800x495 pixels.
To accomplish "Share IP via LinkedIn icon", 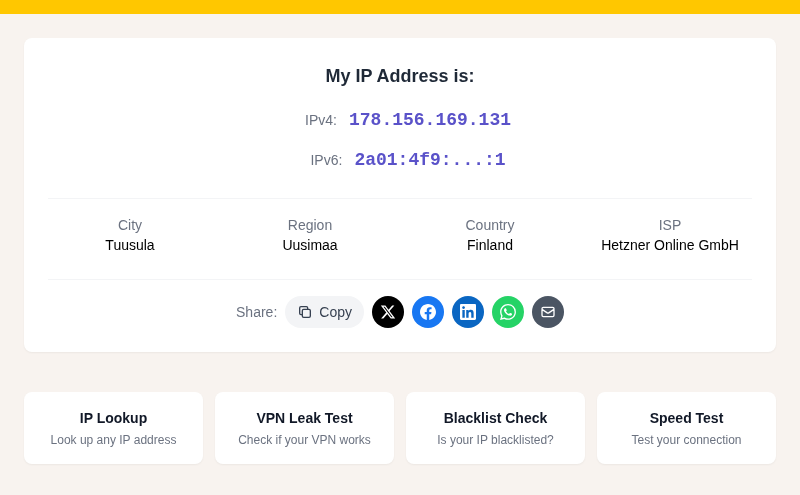I will coord(468,312).
